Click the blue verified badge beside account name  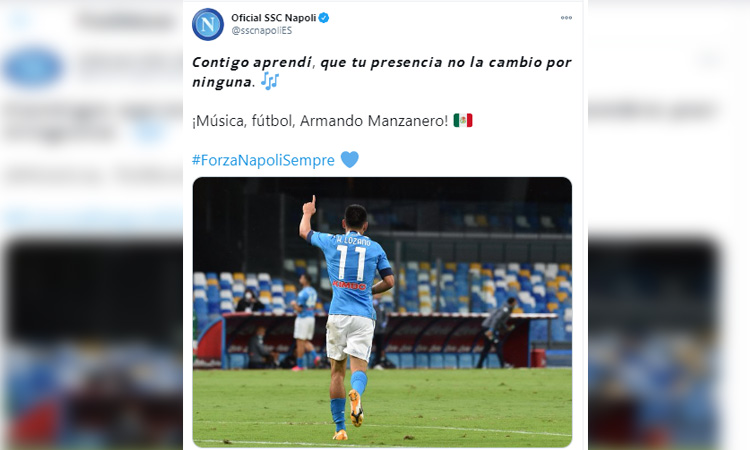point(324,18)
